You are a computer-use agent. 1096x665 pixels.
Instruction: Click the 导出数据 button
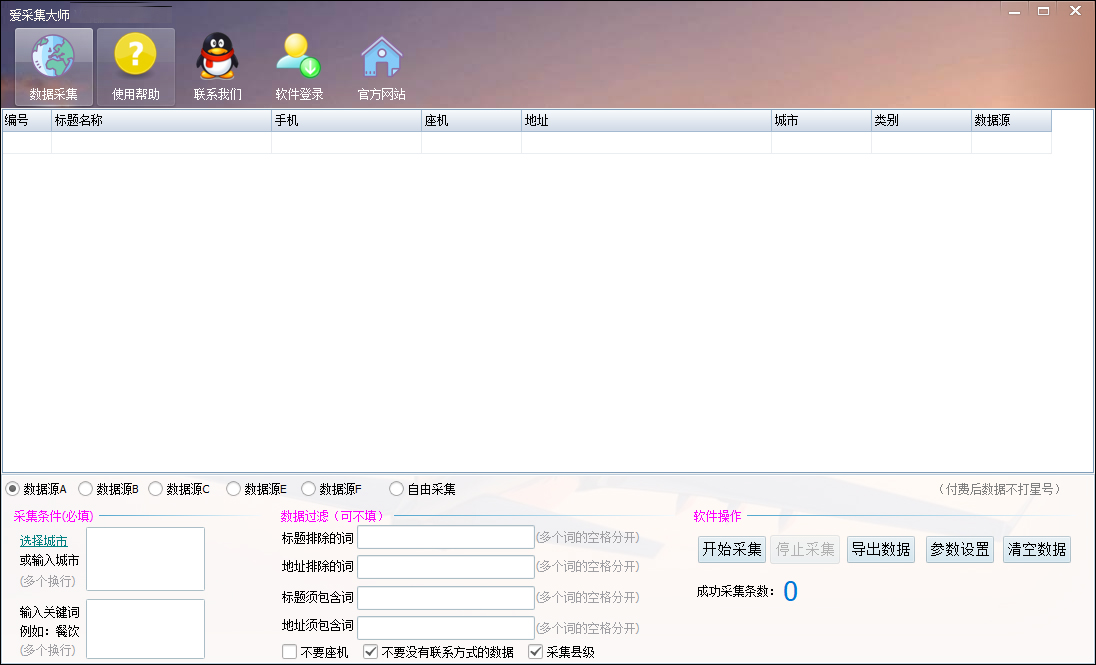880,549
